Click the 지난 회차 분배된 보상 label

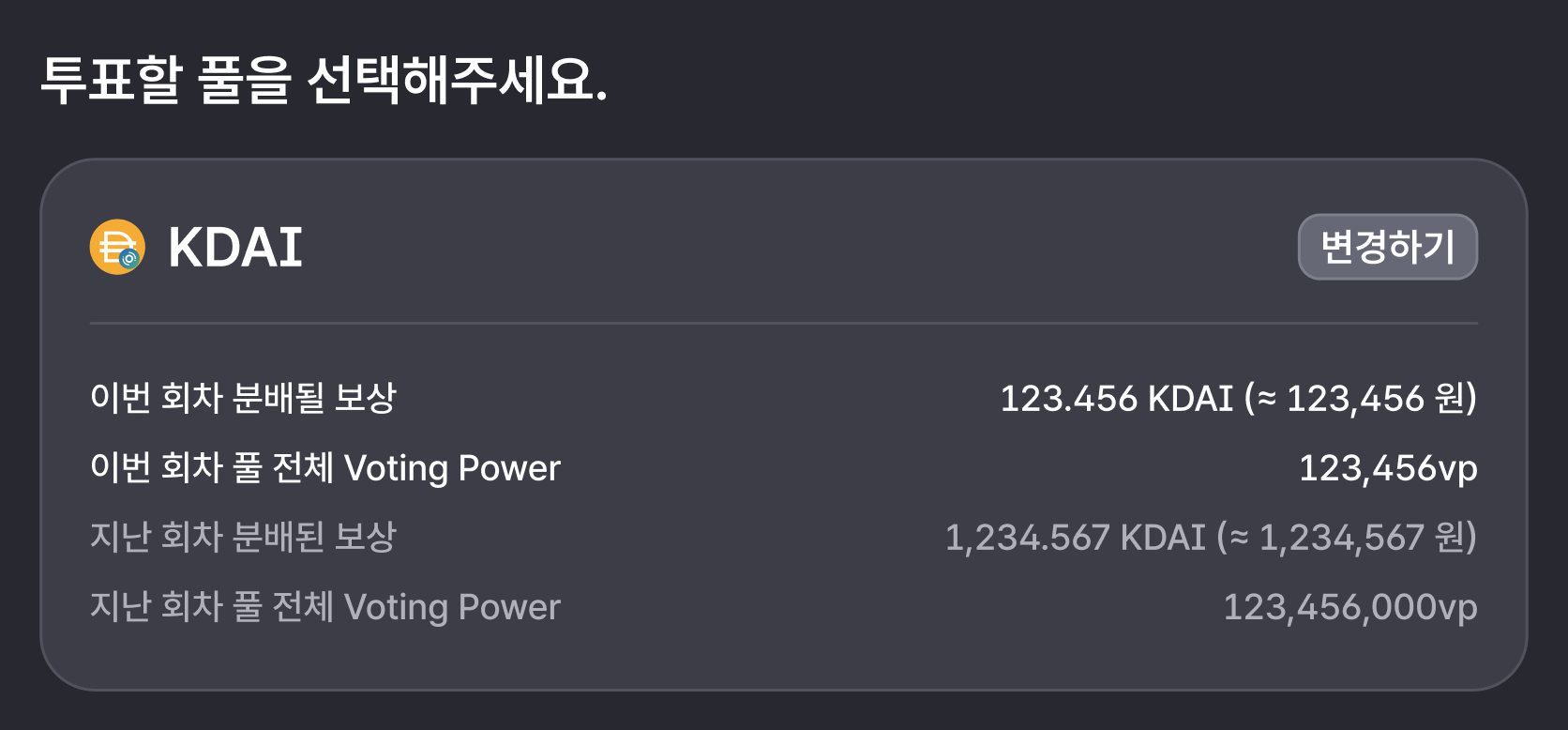click(x=243, y=537)
